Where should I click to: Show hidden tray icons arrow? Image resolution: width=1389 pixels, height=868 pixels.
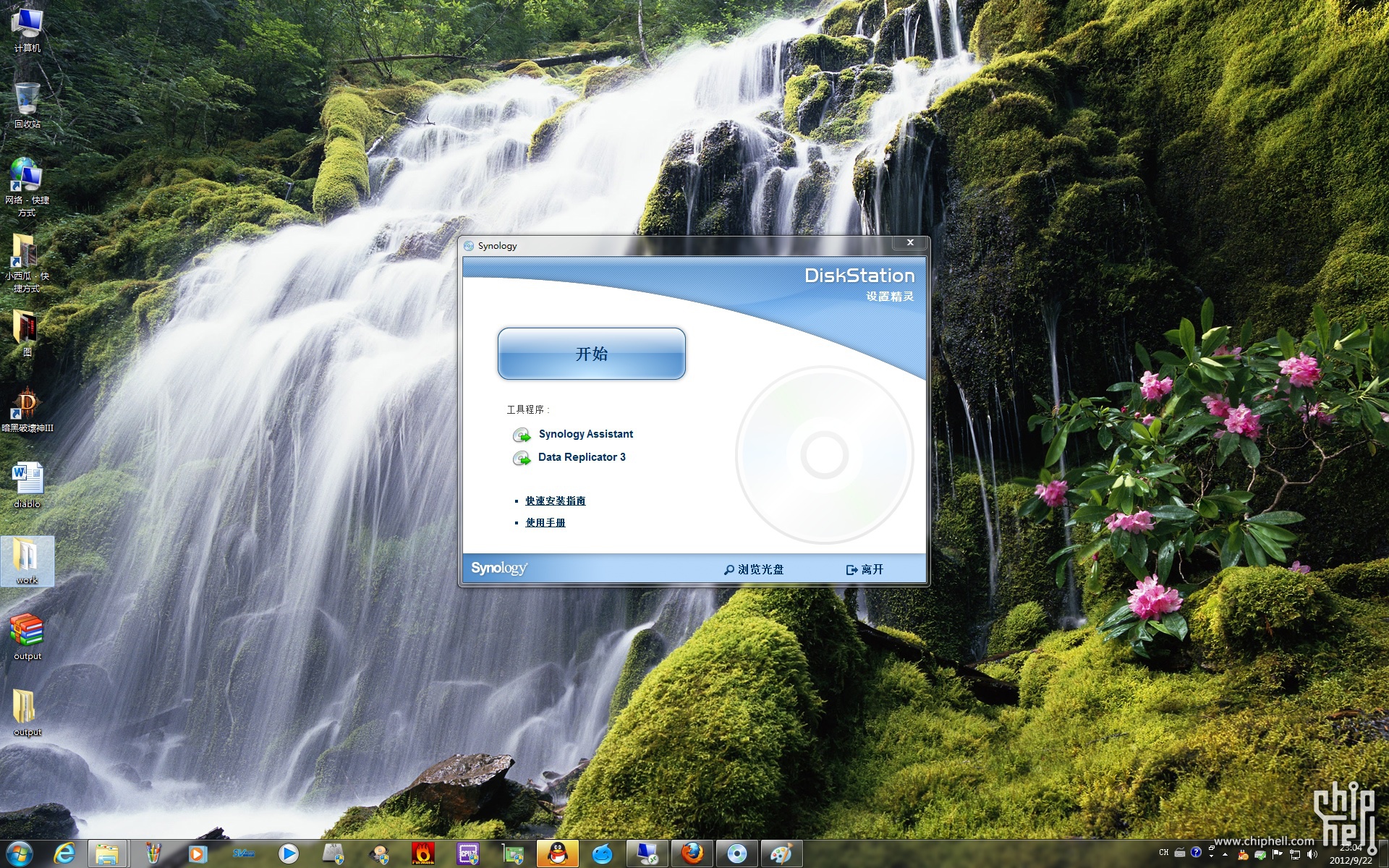pos(1225,855)
